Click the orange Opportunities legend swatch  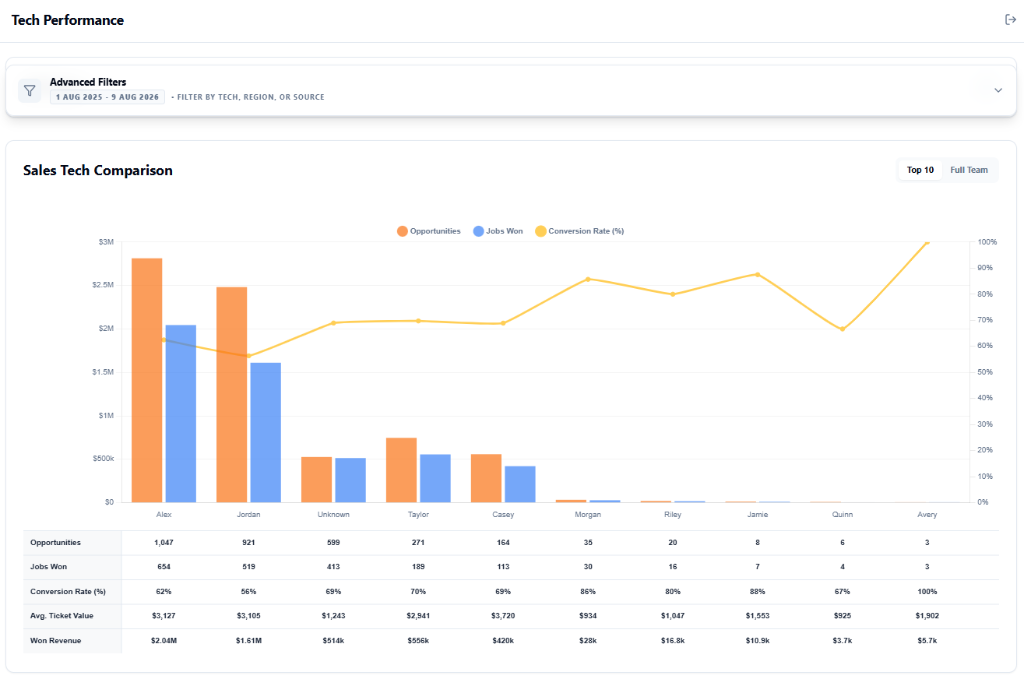402,231
